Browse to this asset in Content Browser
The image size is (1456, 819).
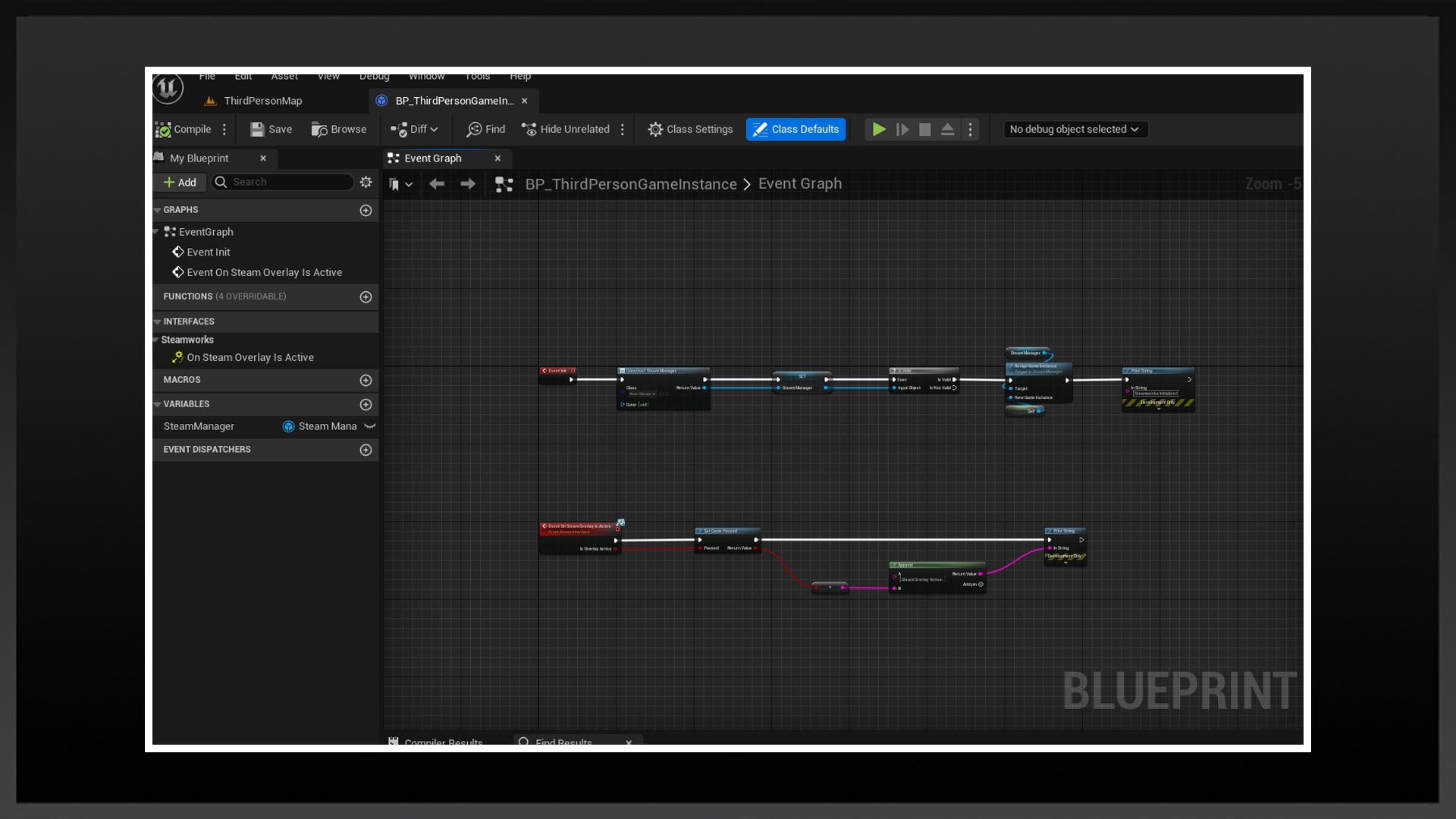[x=339, y=129]
